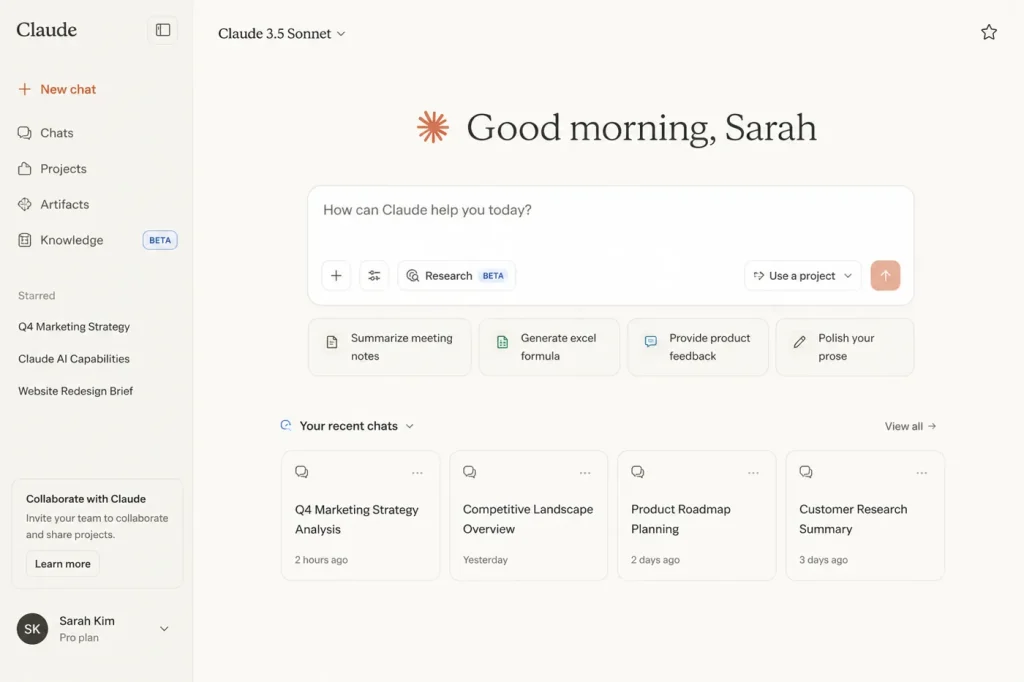
Task: Click chat bubble icon on Product Roadmap Planning card
Action: (x=638, y=472)
